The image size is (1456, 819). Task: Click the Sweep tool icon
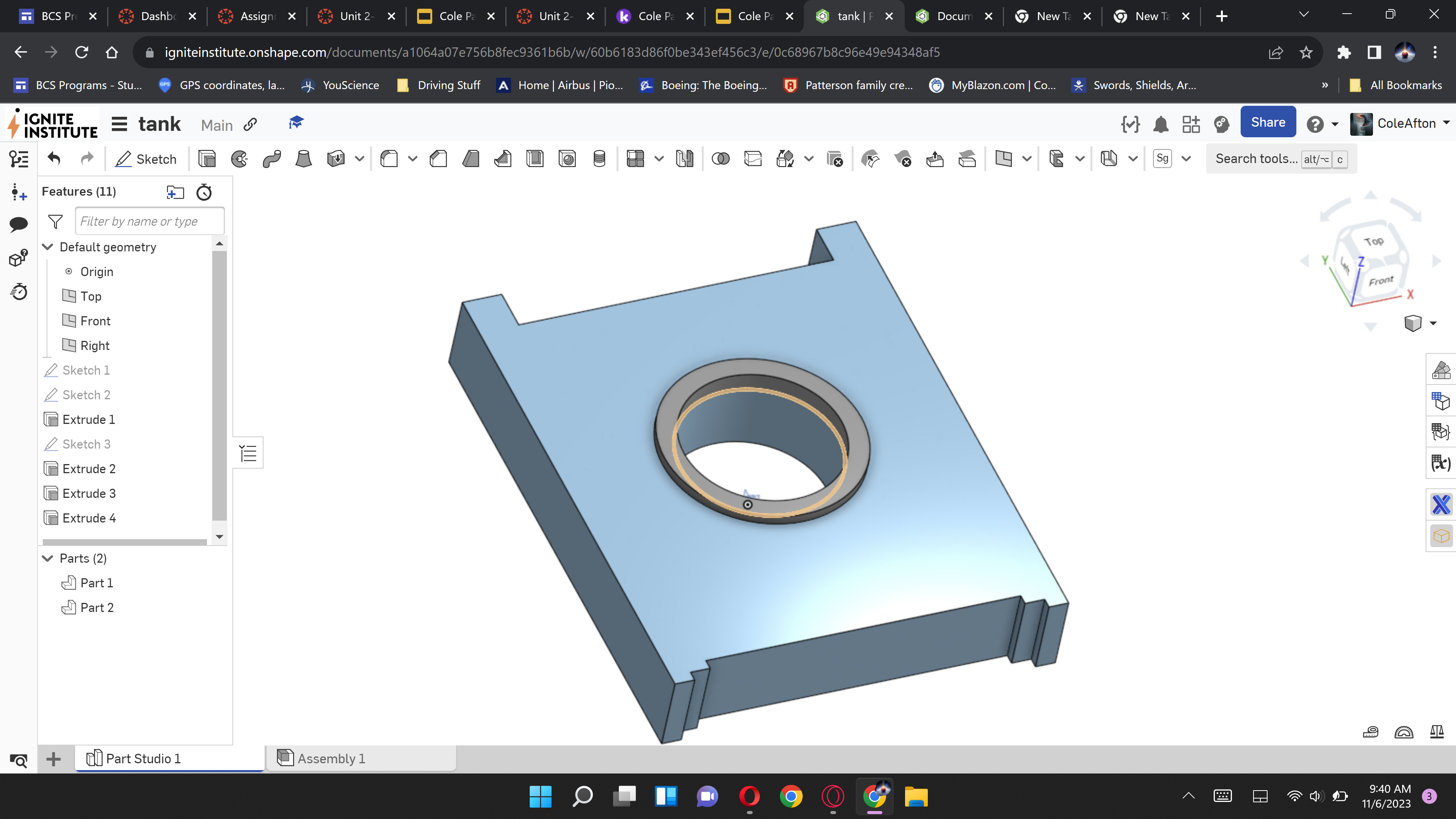click(x=271, y=159)
